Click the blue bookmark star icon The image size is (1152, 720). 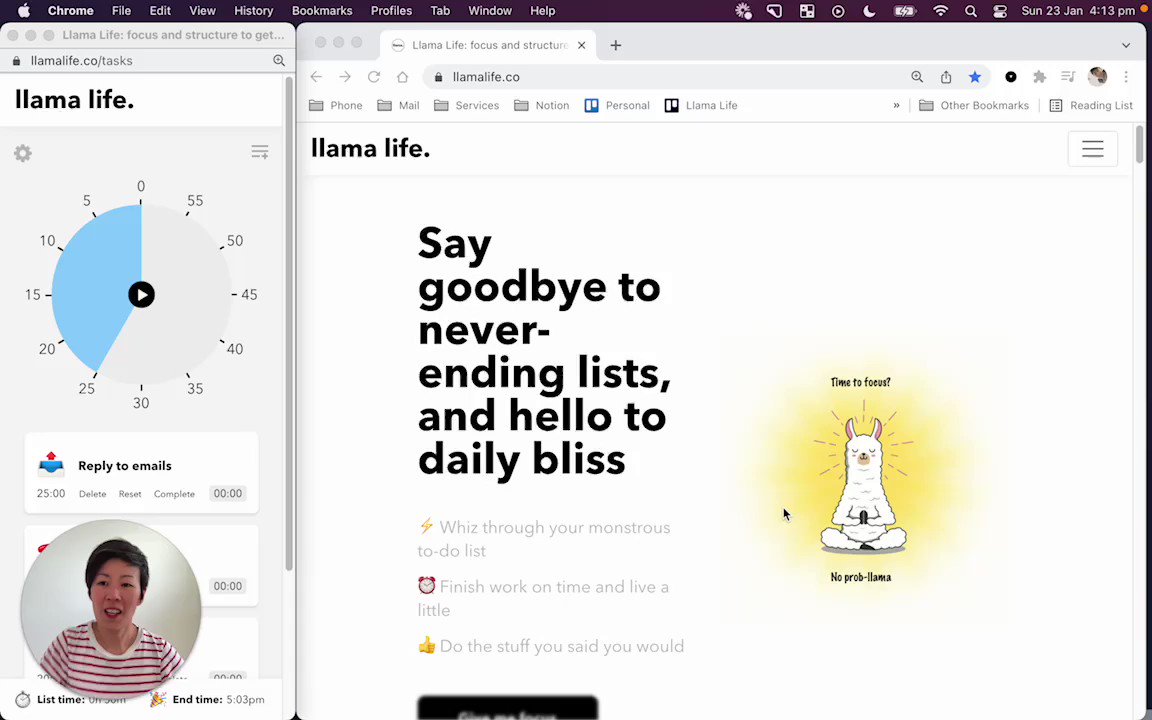(974, 76)
